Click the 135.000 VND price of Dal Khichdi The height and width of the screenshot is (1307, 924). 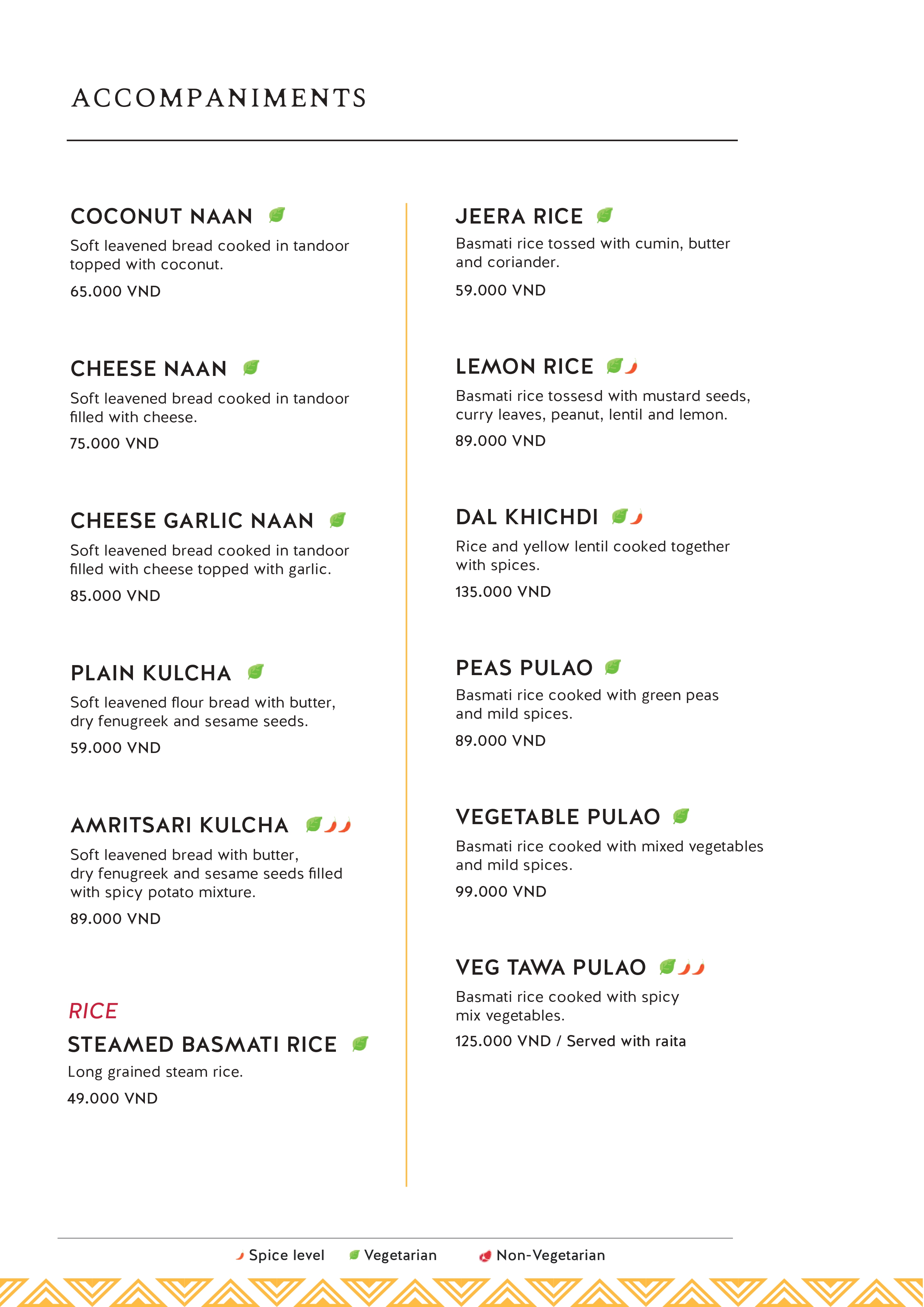click(x=503, y=592)
